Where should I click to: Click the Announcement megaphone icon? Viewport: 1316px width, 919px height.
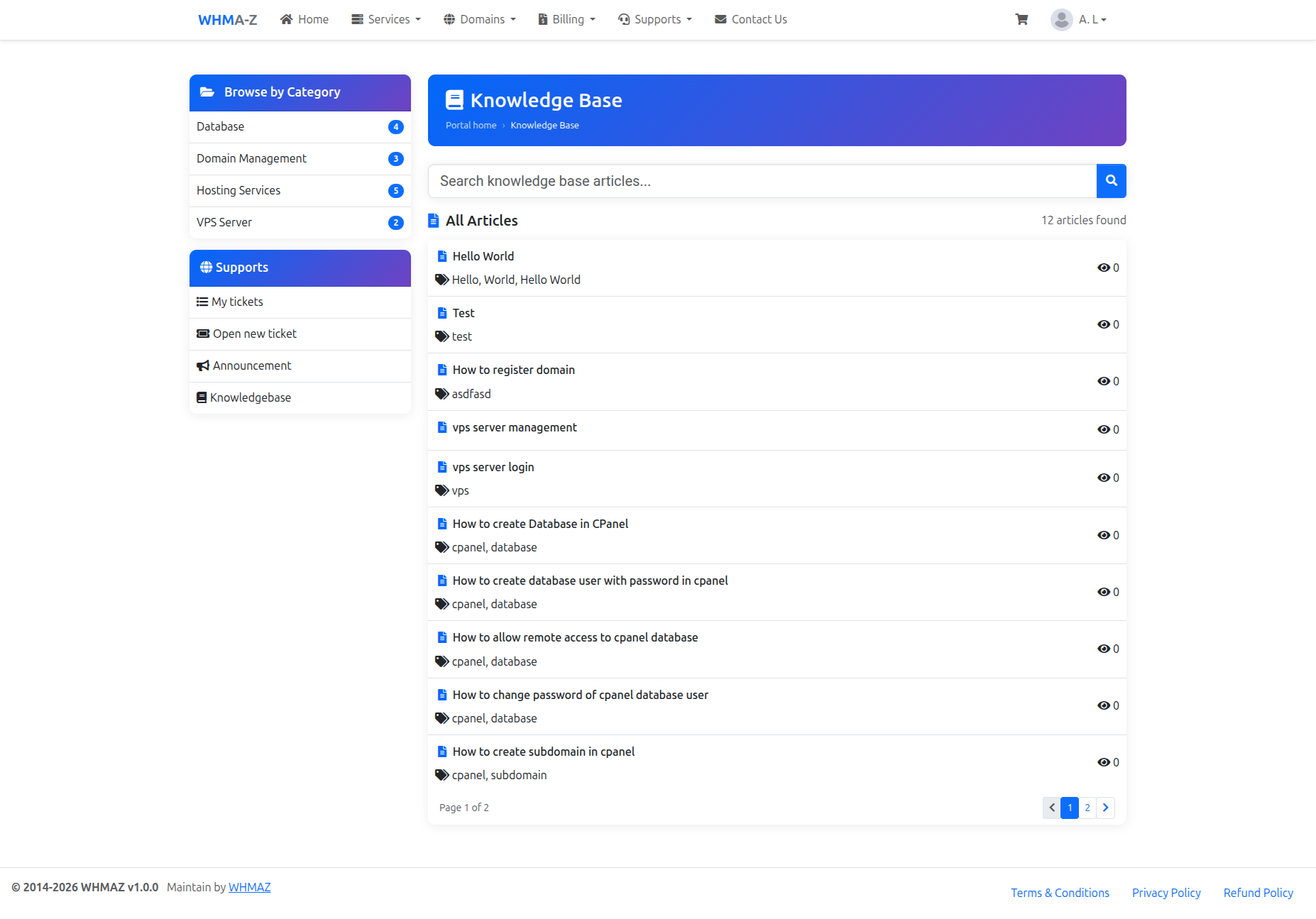coord(202,365)
